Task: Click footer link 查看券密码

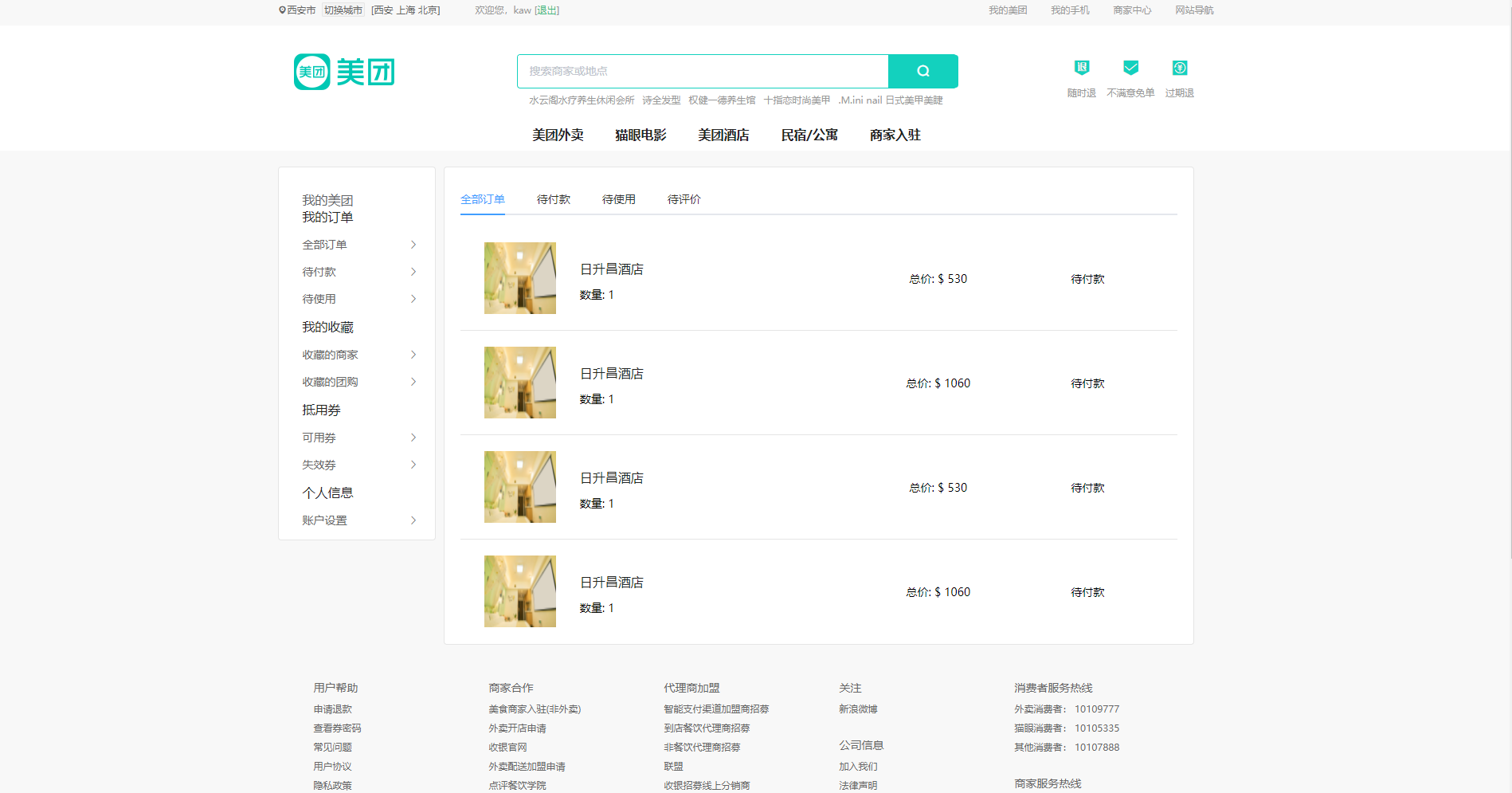Action: click(x=337, y=728)
